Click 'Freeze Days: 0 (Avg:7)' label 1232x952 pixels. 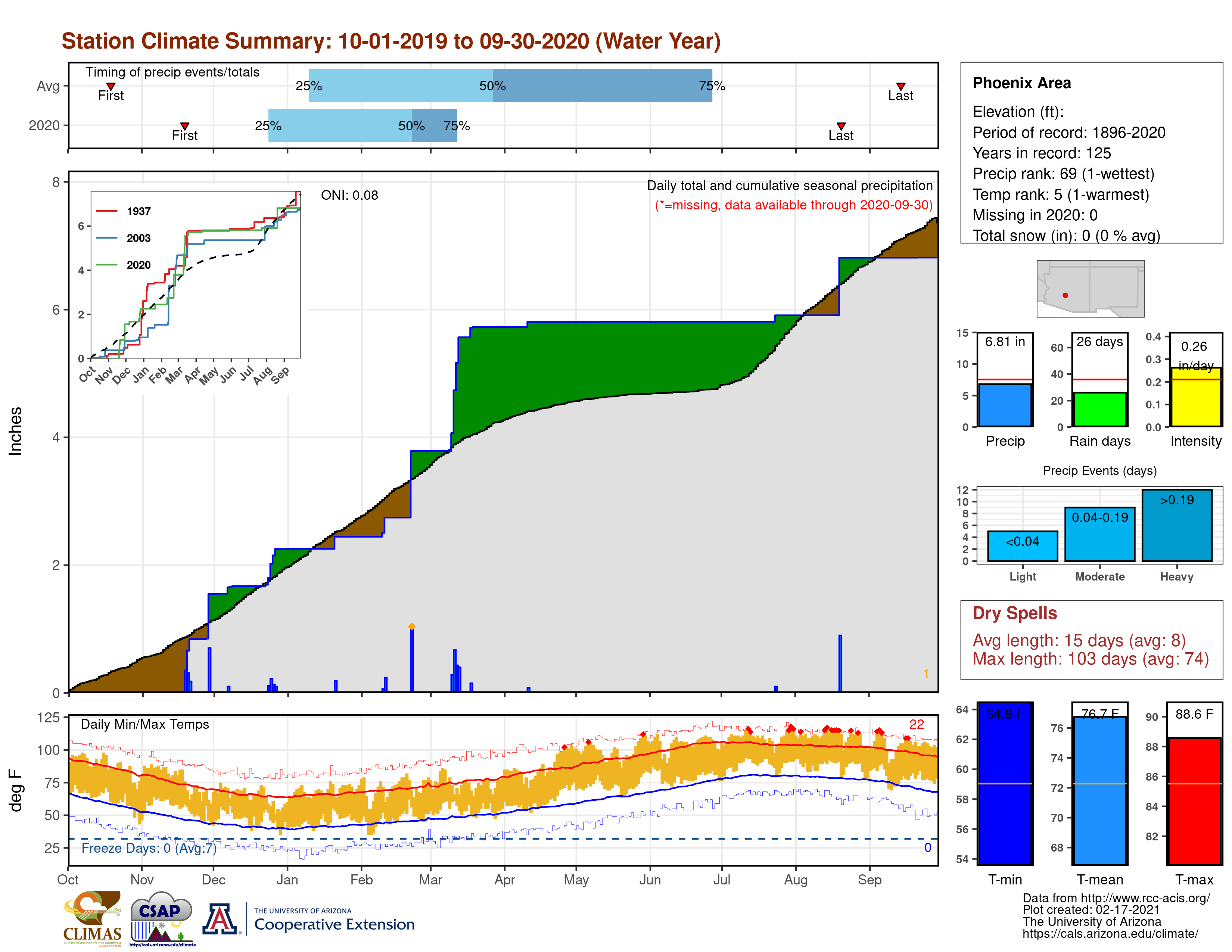(148, 848)
